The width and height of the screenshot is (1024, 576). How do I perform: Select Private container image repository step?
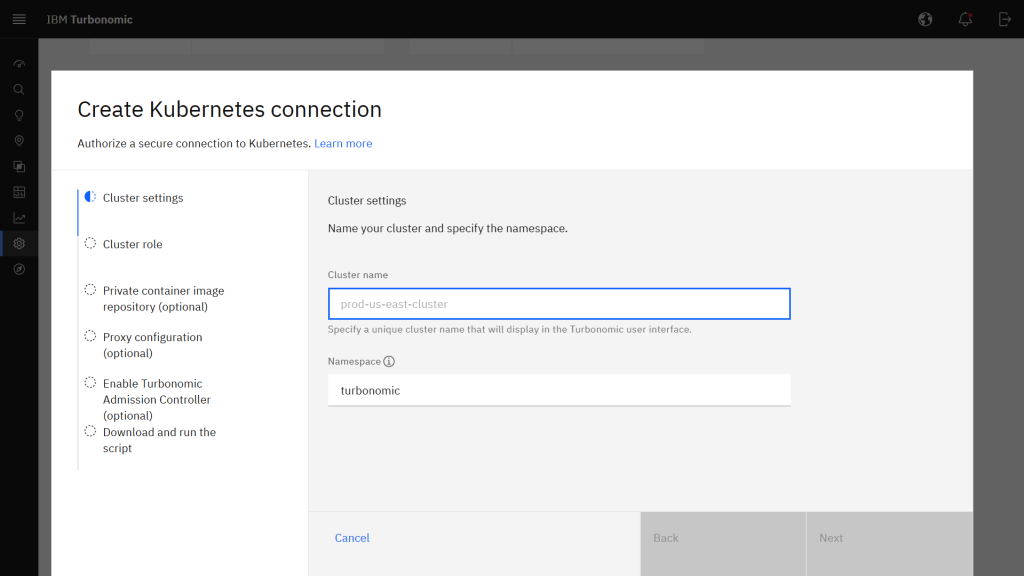[163, 298]
